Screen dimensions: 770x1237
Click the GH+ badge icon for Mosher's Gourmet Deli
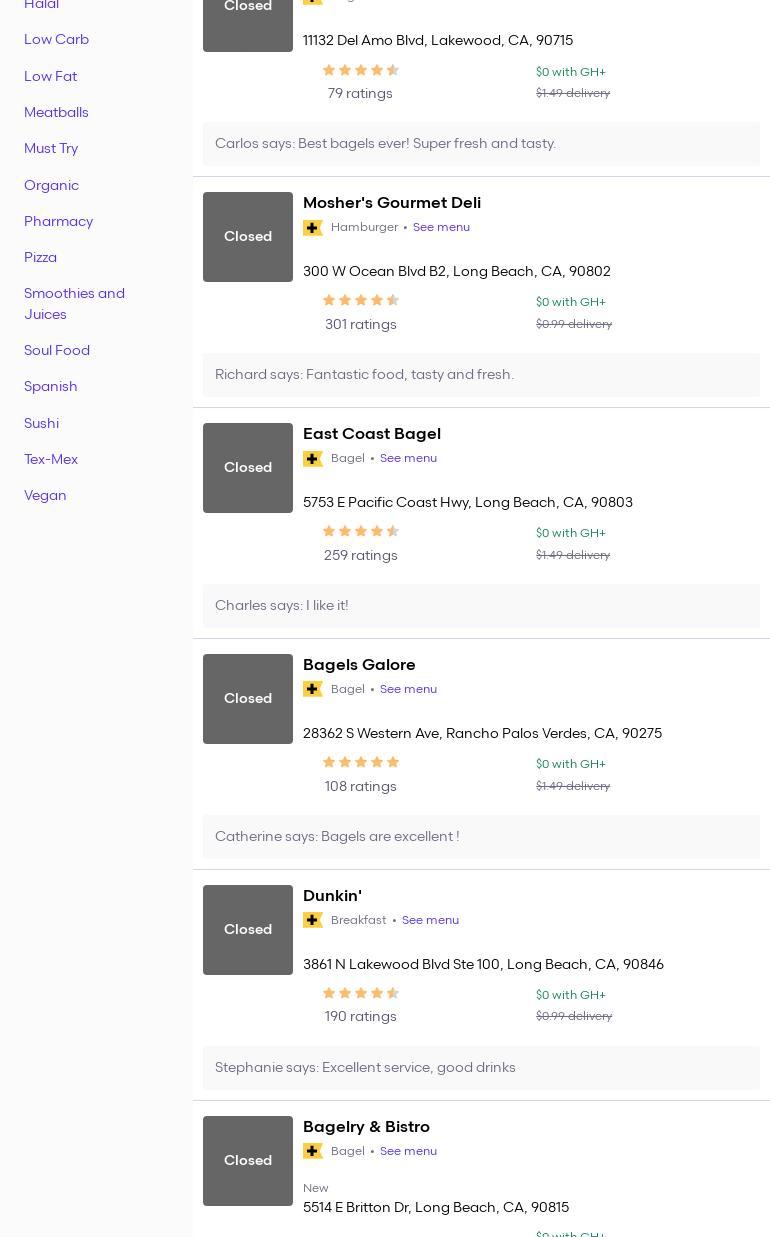pyautogui.click(x=313, y=228)
